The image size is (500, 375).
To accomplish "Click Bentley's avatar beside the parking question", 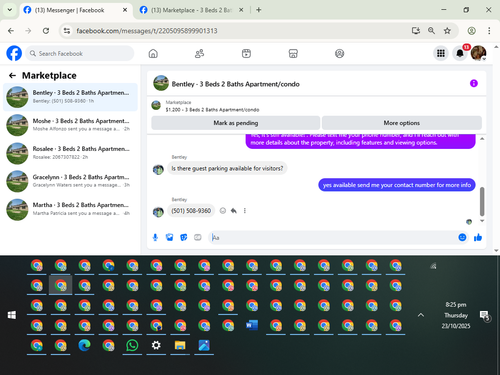I will [158, 169].
